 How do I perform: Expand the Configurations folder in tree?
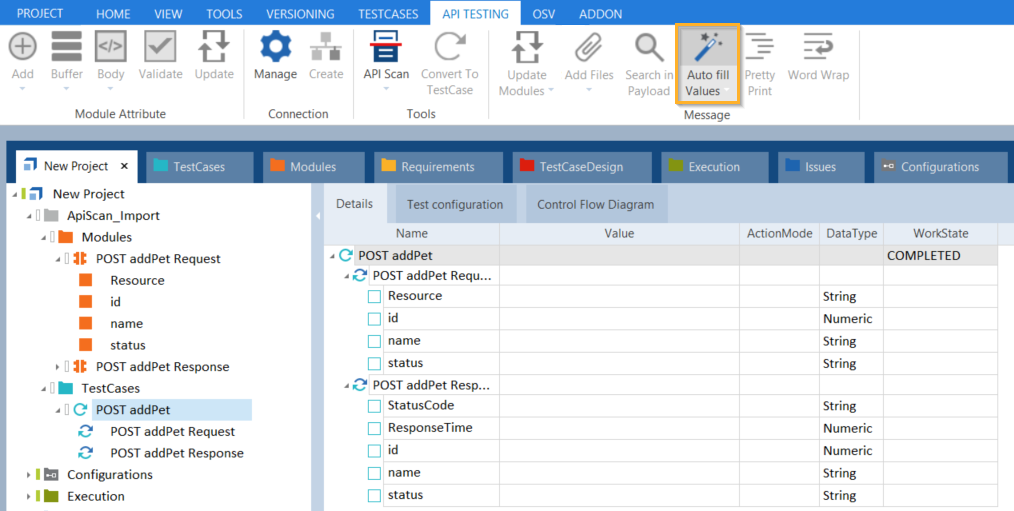(x=29, y=475)
